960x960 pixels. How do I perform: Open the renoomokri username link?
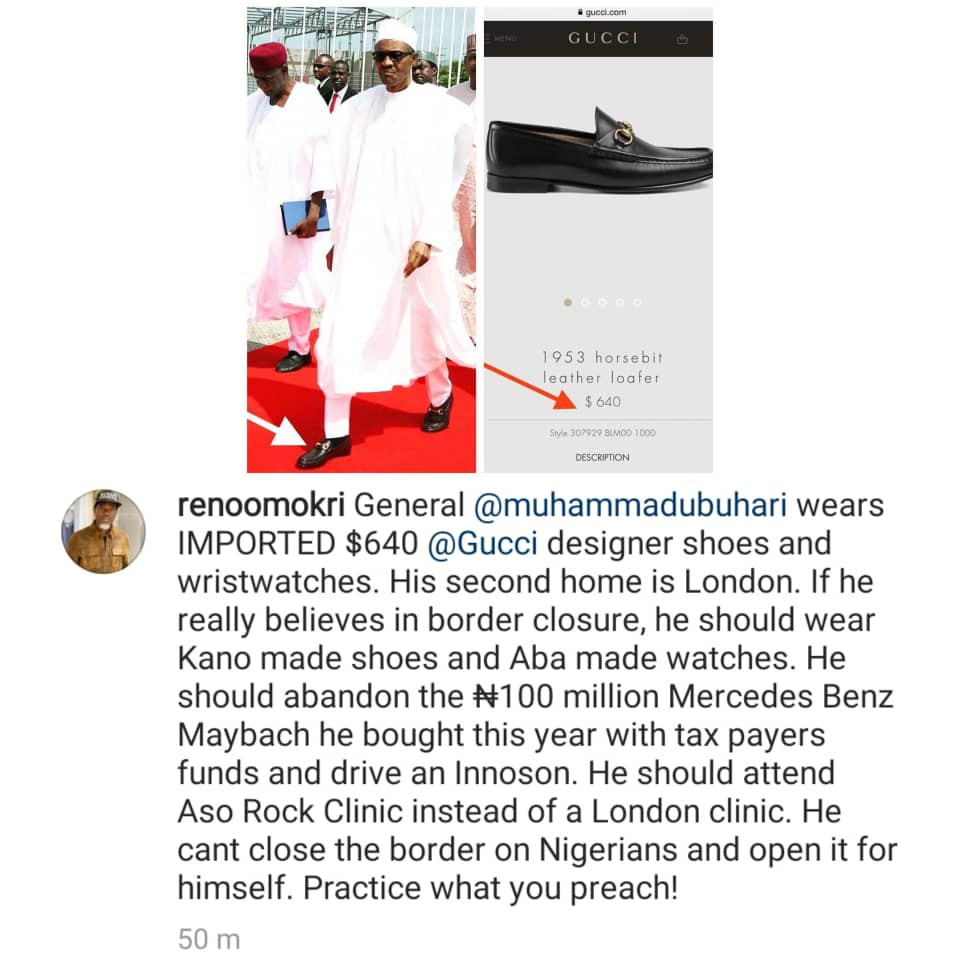click(x=261, y=506)
